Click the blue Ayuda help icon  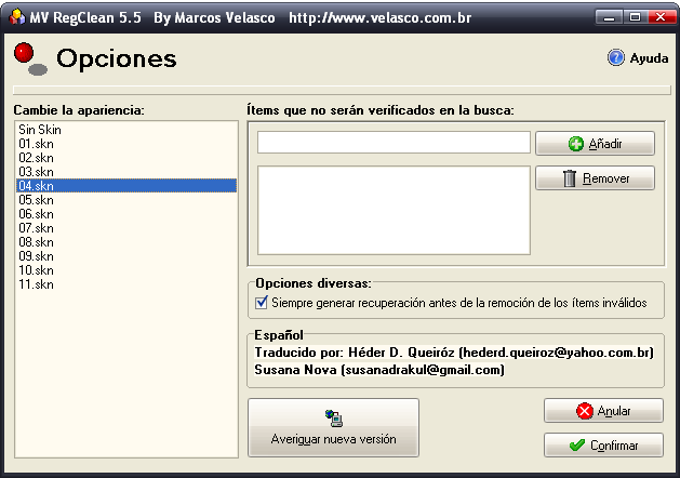616,58
